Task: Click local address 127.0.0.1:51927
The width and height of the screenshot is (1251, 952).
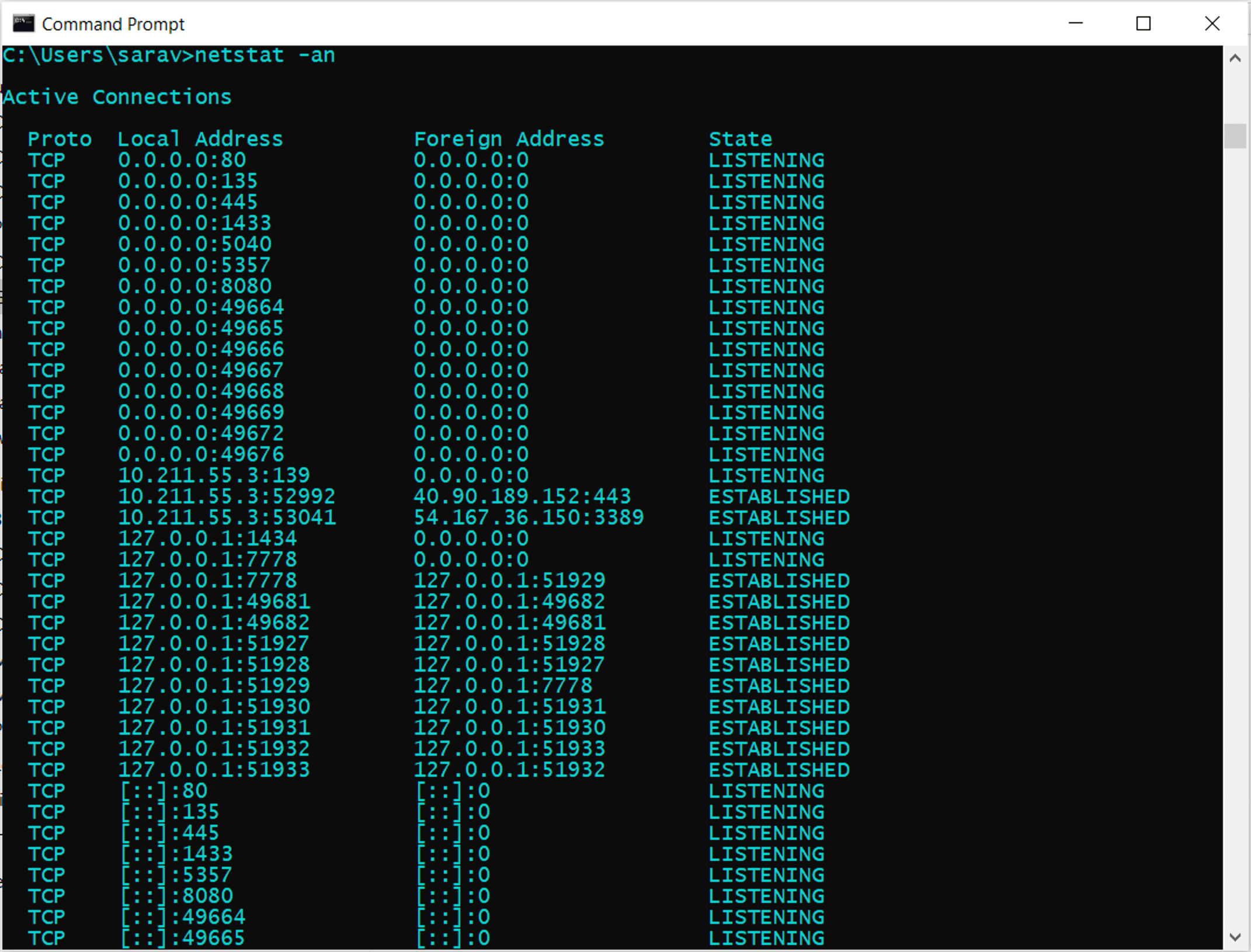Action: click(214, 644)
